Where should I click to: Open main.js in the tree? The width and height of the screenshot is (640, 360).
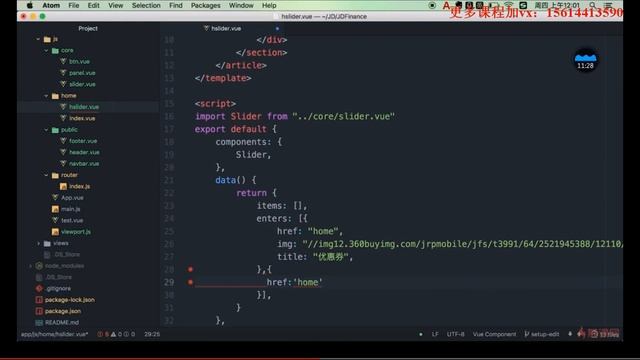coord(70,209)
